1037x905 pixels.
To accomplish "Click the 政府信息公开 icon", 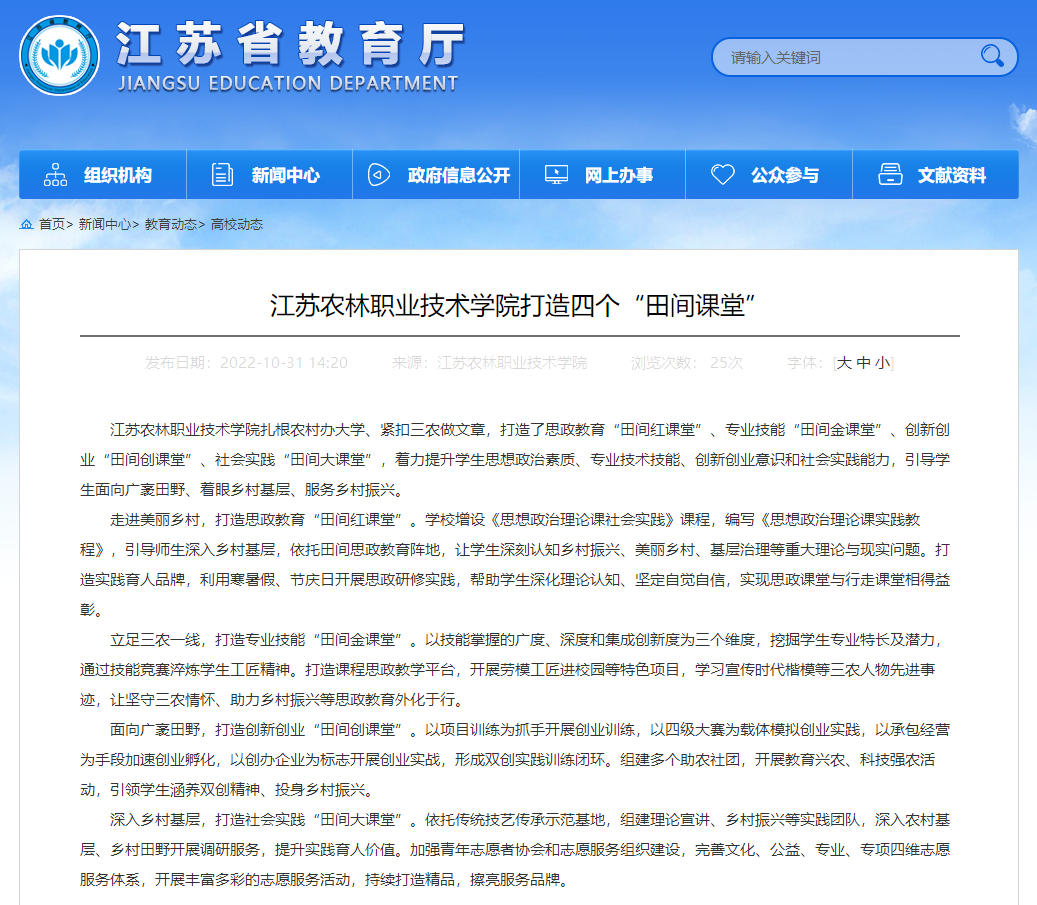I will coord(378,175).
